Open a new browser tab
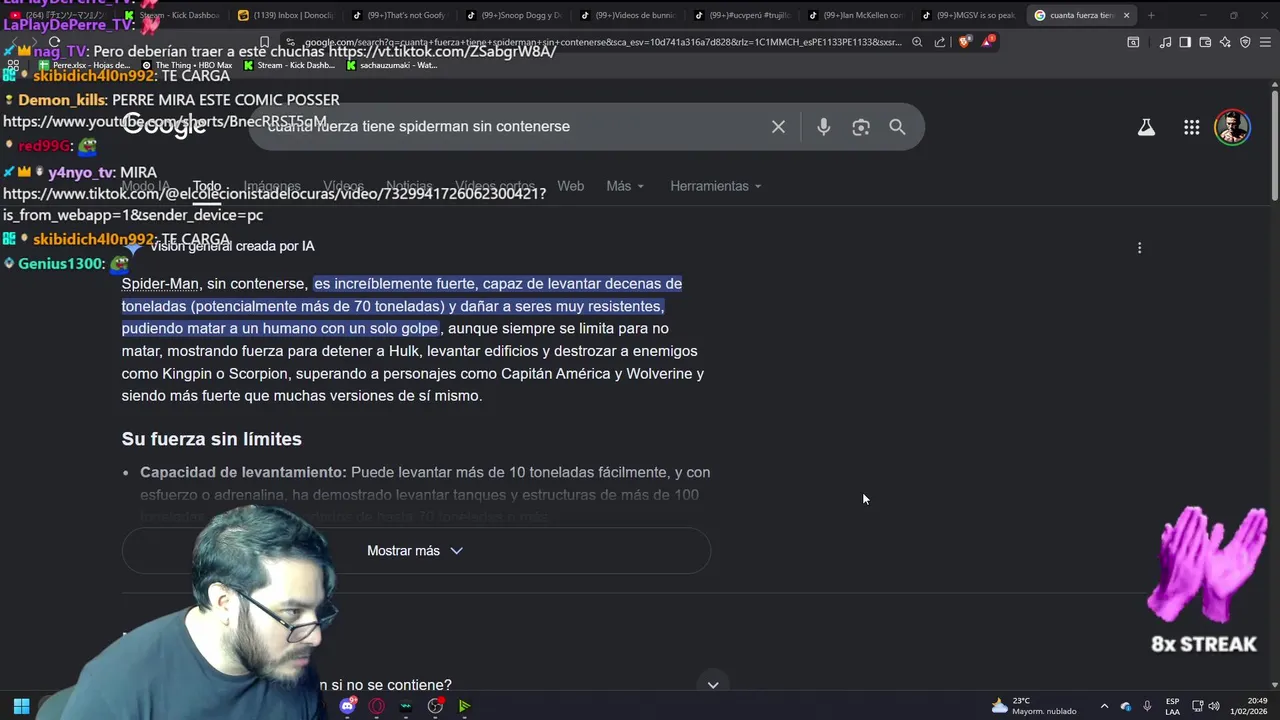The image size is (1280, 720). point(1151,15)
